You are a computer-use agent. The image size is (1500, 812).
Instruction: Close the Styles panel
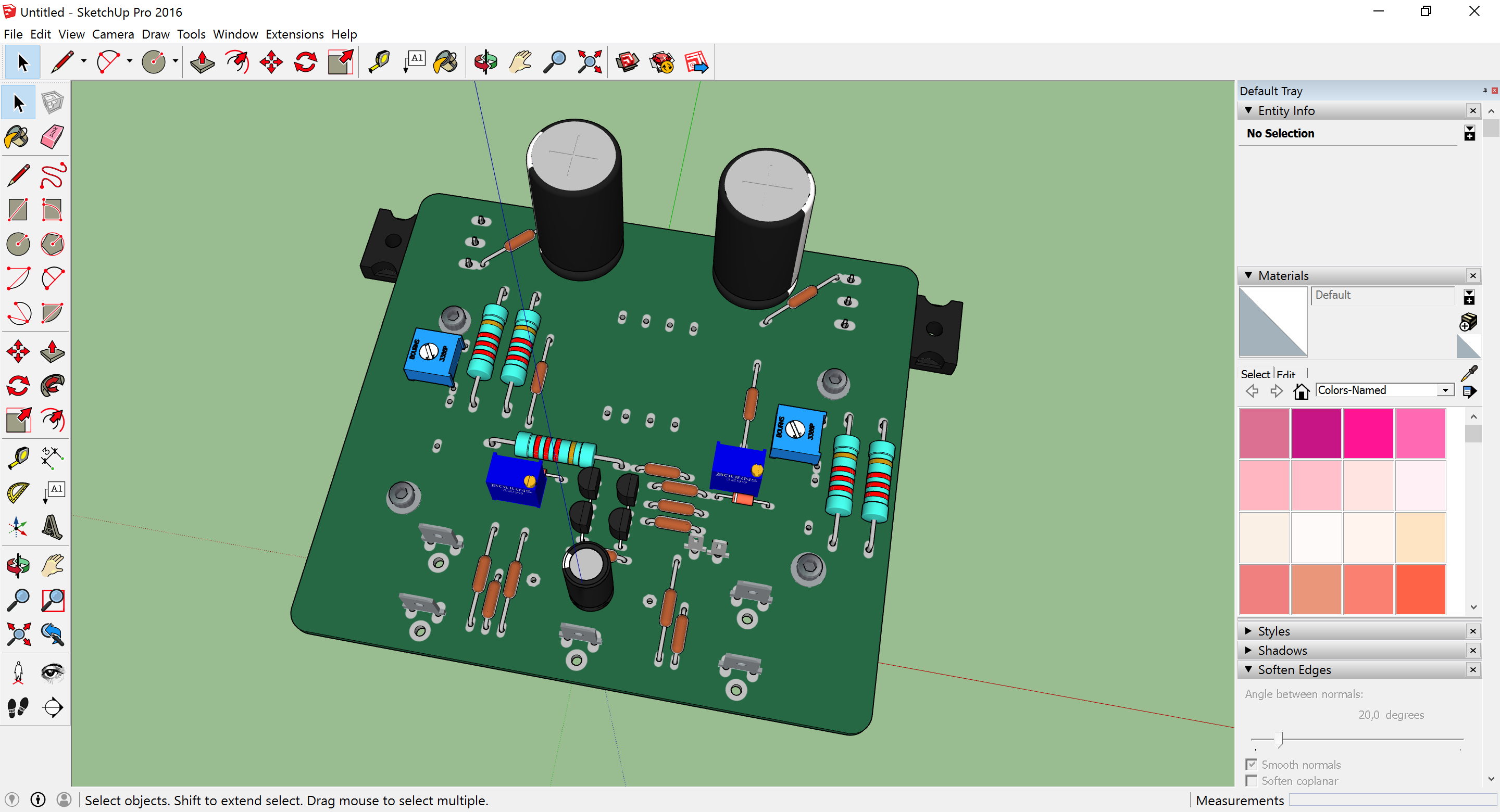[x=1472, y=631]
